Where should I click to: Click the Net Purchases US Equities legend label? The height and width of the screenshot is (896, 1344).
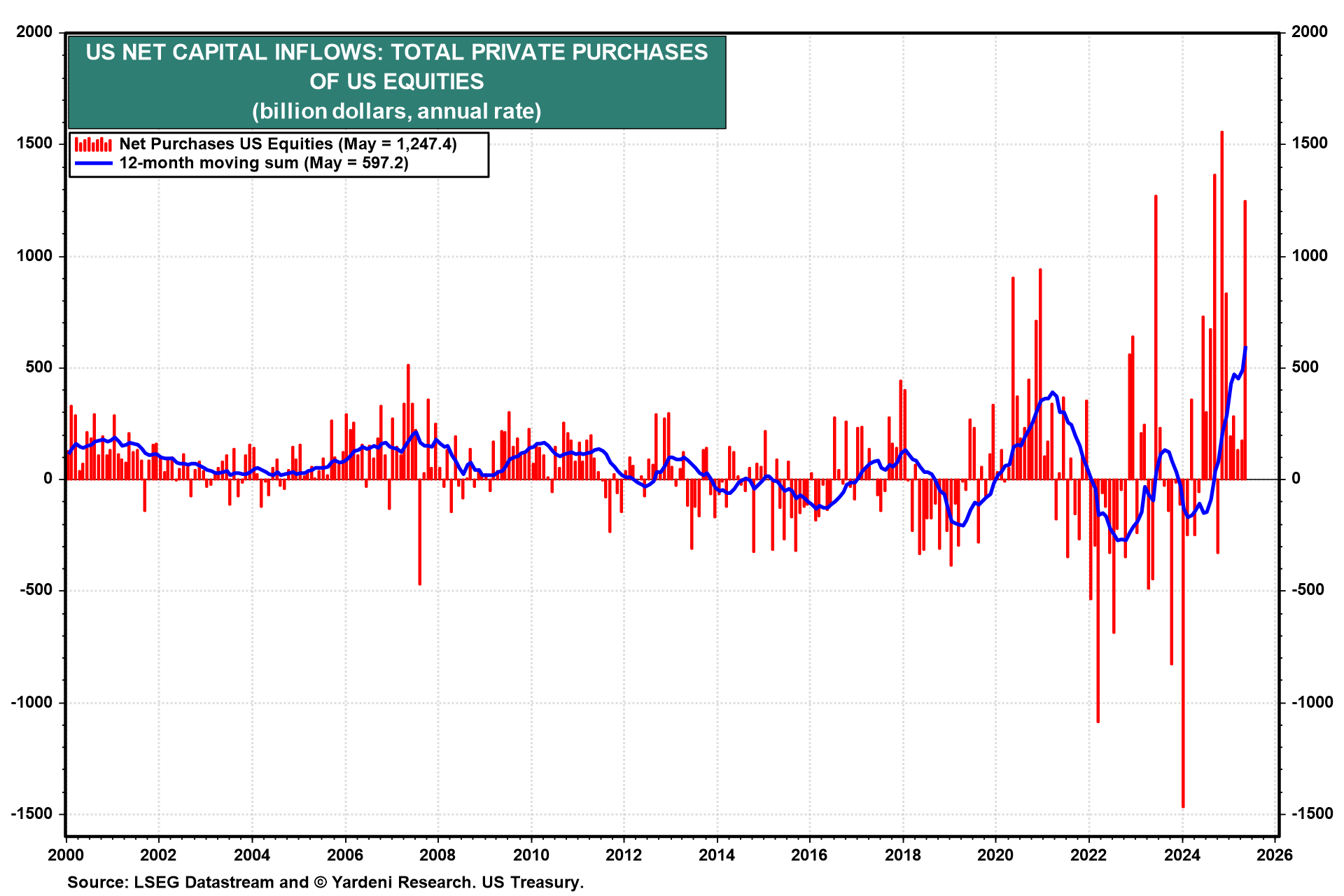click(288, 144)
